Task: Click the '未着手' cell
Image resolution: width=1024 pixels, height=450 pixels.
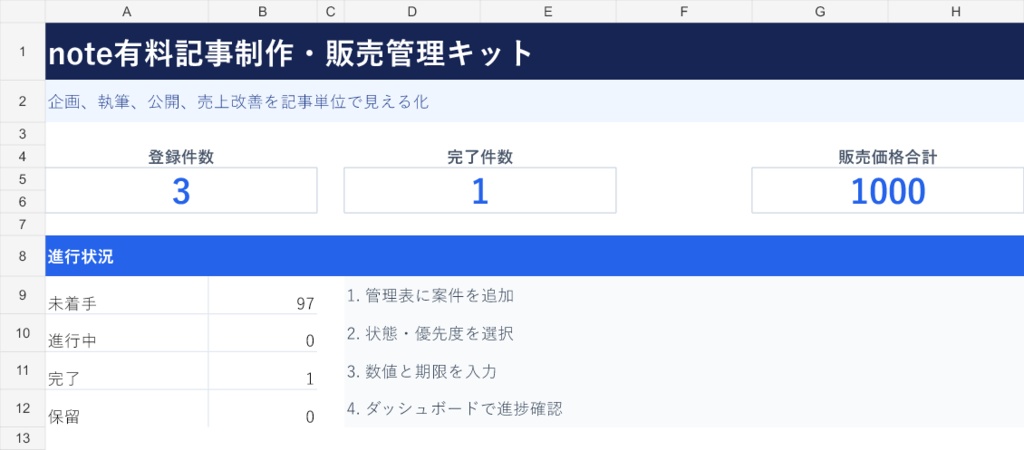Action: coord(127,296)
